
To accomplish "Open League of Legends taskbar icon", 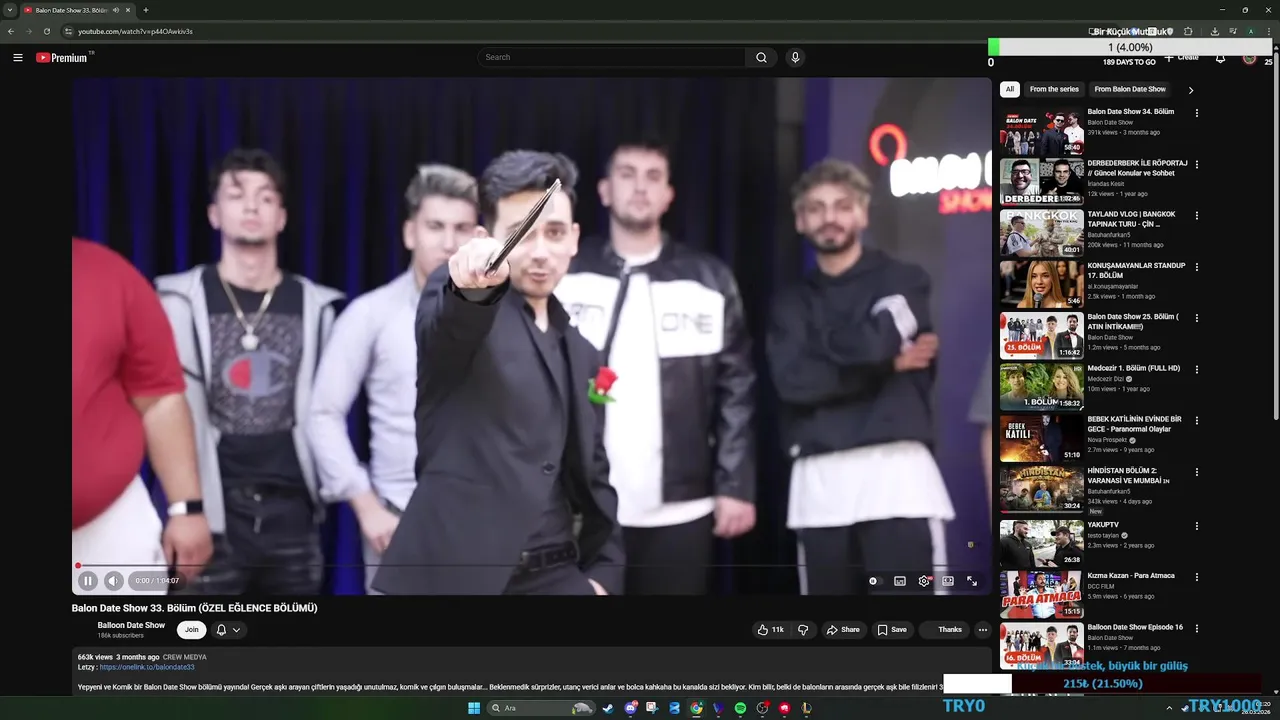I will (x=806, y=708).
